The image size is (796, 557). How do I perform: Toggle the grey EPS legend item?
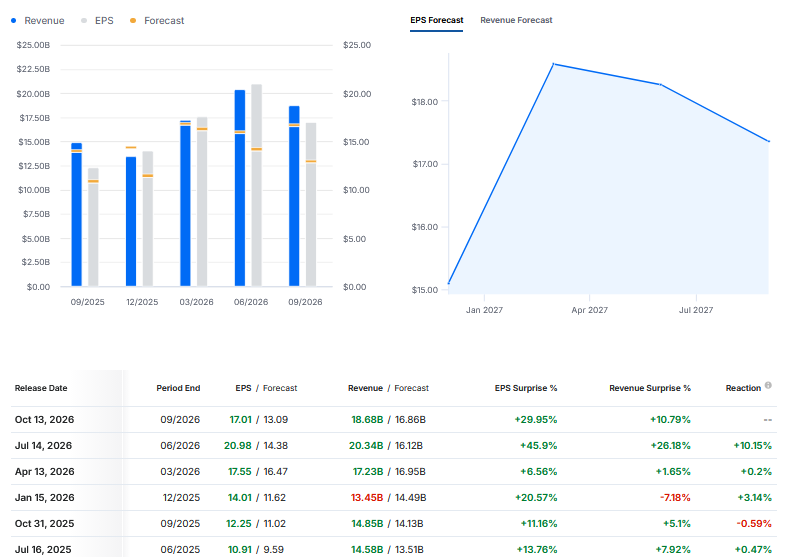(x=97, y=21)
